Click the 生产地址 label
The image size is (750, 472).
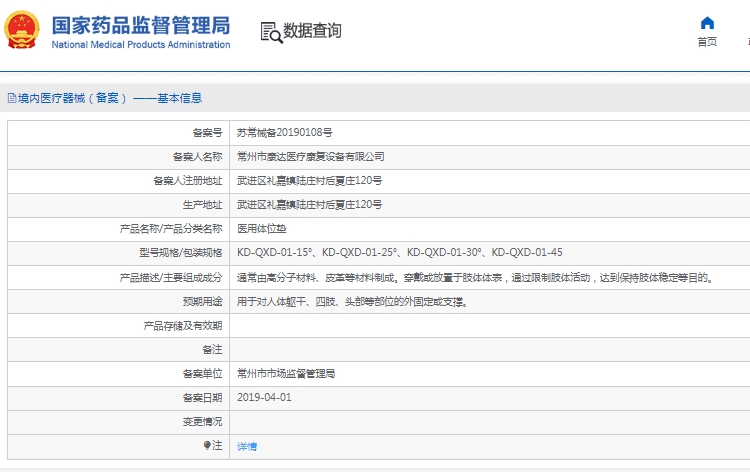pyautogui.click(x=203, y=205)
